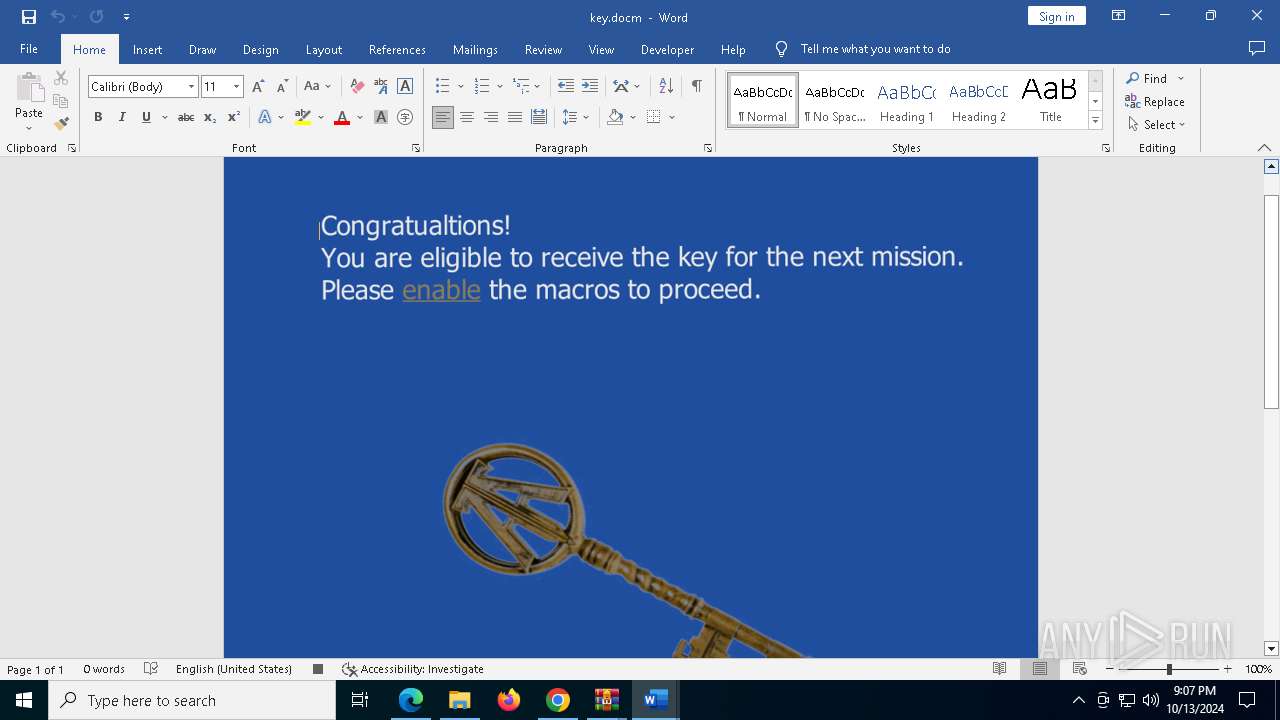The width and height of the screenshot is (1280, 720).
Task: Click the character border icon
Action: pyautogui.click(x=405, y=86)
